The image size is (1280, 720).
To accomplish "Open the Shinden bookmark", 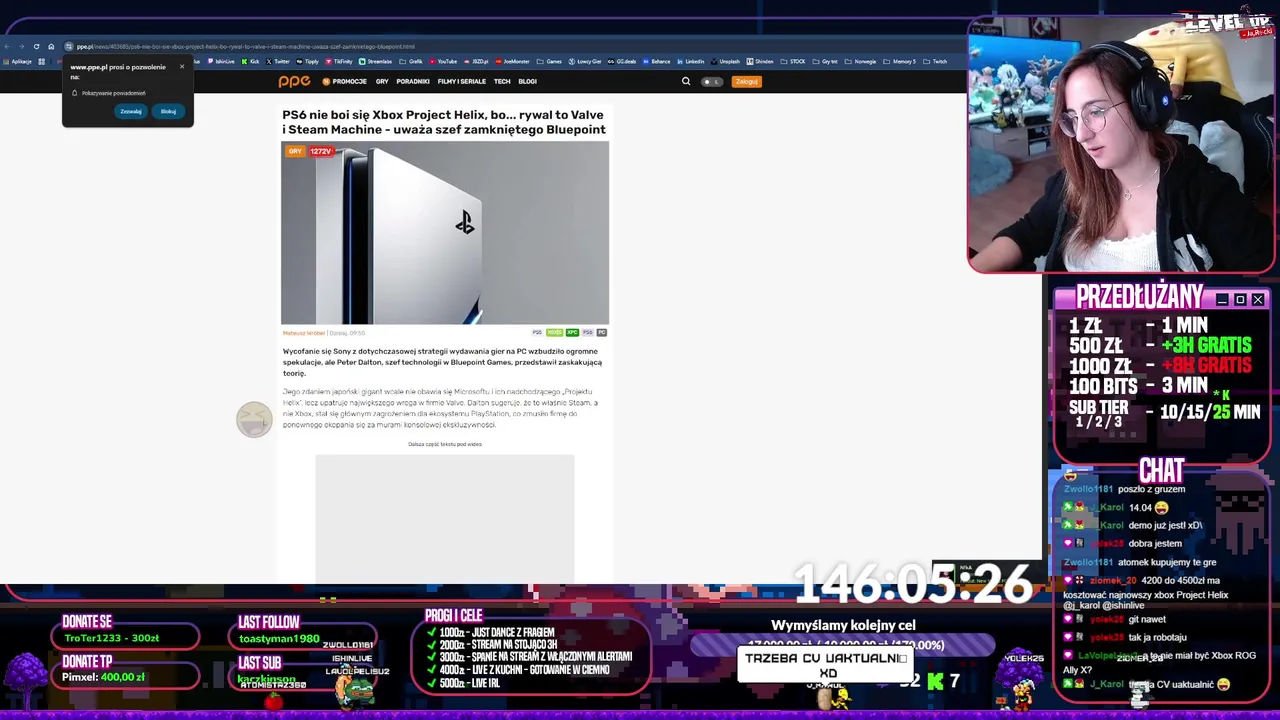I will [x=760, y=61].
